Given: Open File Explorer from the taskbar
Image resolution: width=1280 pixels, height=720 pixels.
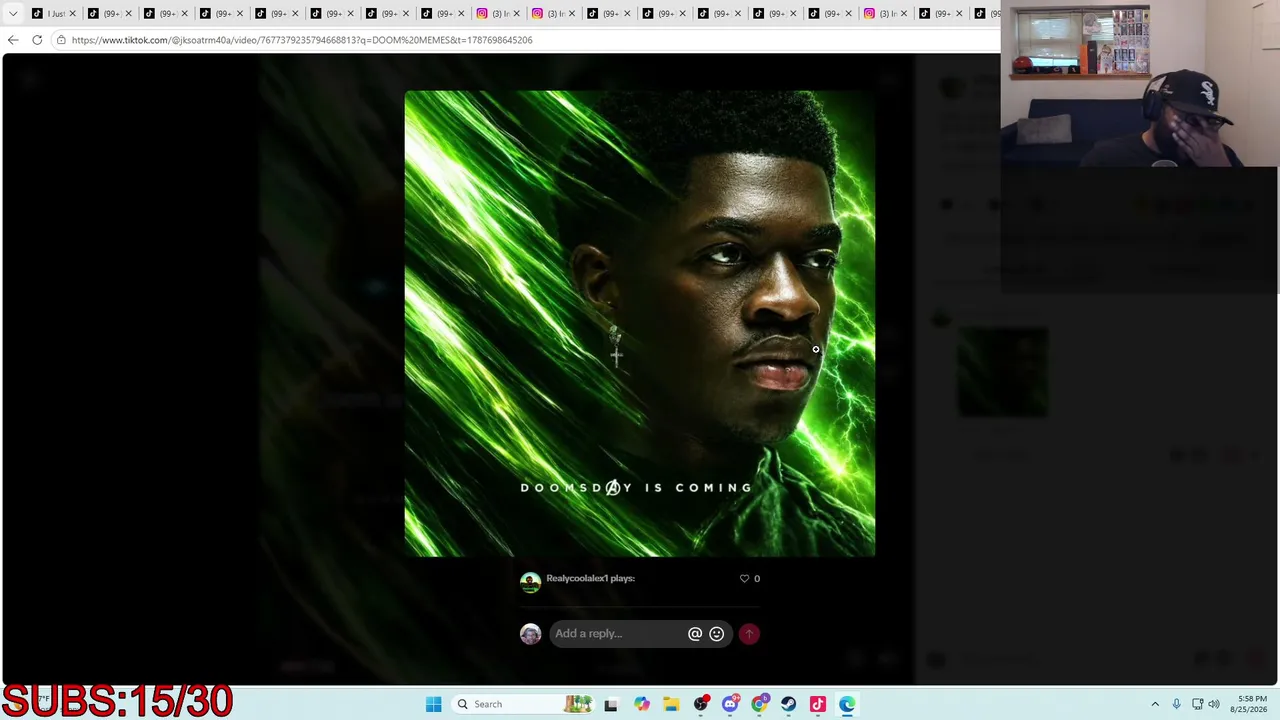Looking at the screenshot, I should [671, 704].
